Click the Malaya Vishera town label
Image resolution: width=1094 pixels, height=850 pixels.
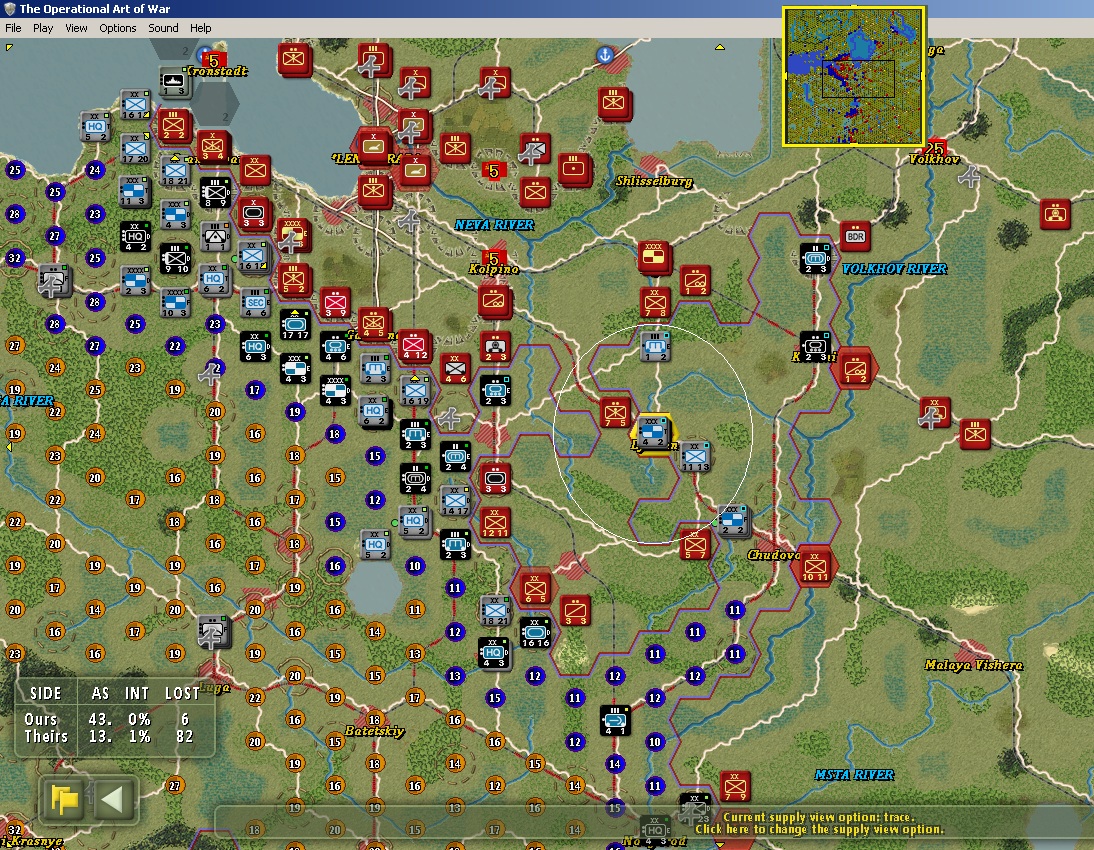pyautogui.click(x=973, y=665)
